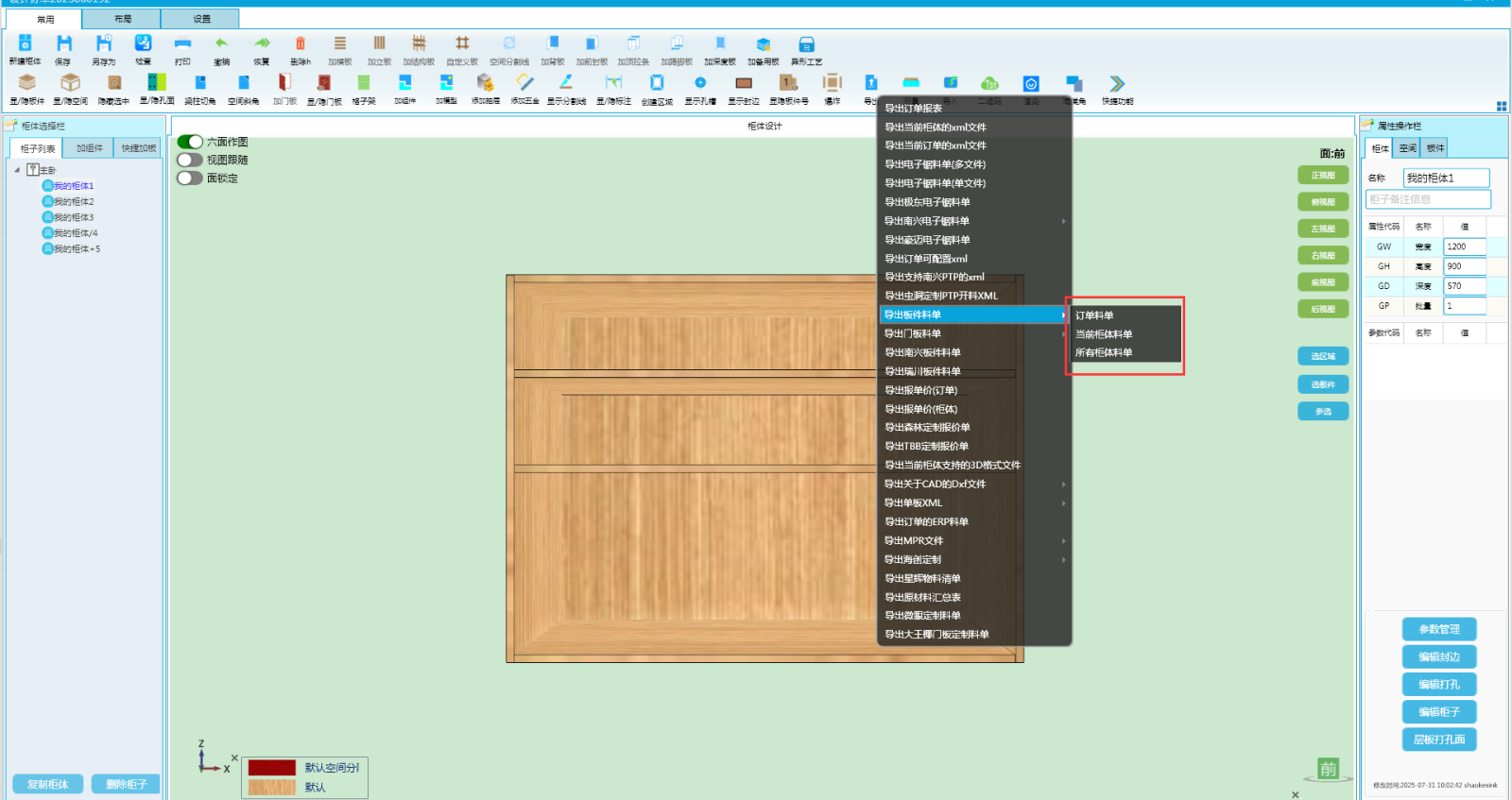1512x800 pixels.
Task: Toggle the 面锁定 switch
Action: point(190,178)
